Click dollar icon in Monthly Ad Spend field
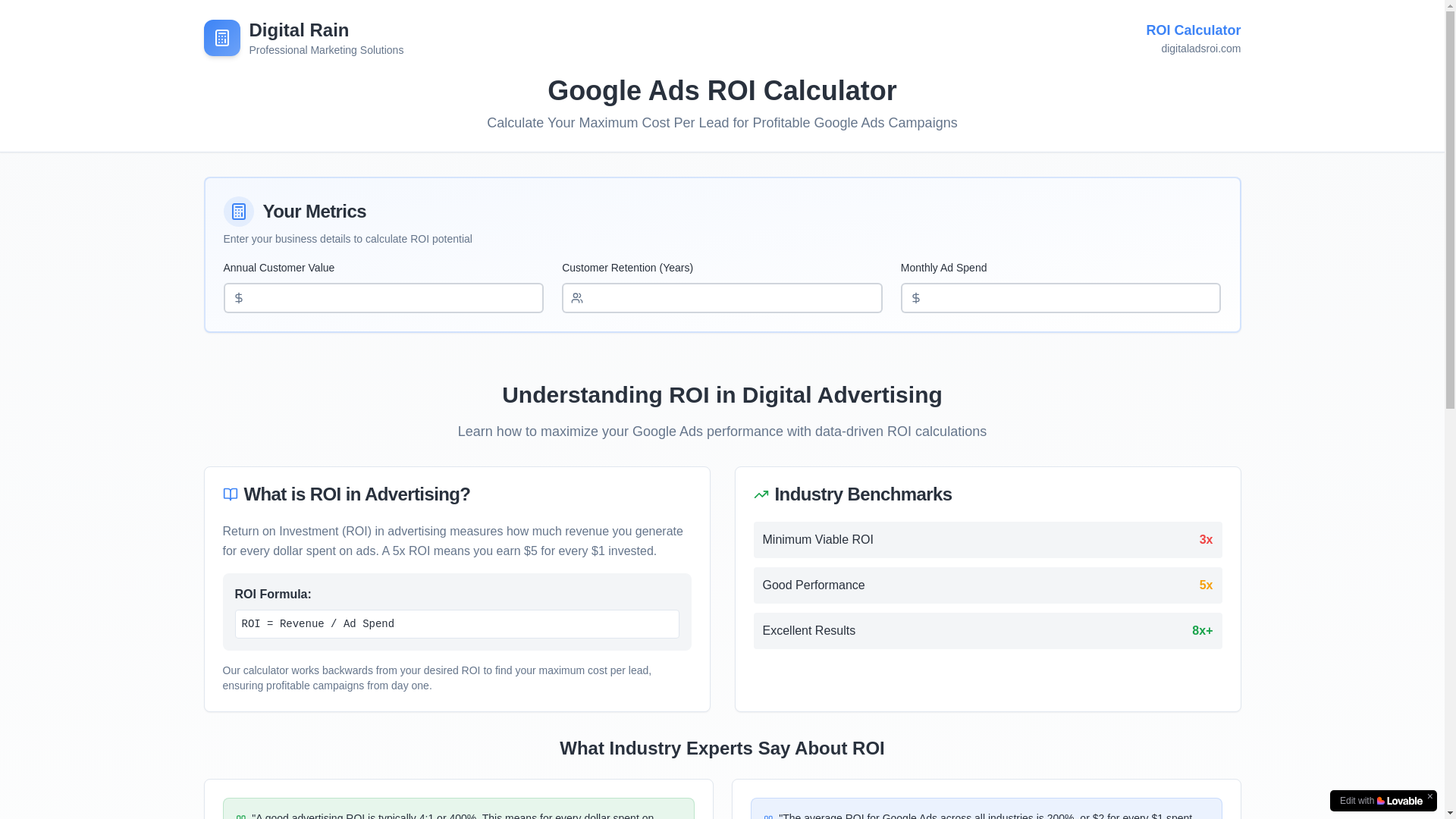This screenshot has height=819, width=1456. (x=916, y=299)
